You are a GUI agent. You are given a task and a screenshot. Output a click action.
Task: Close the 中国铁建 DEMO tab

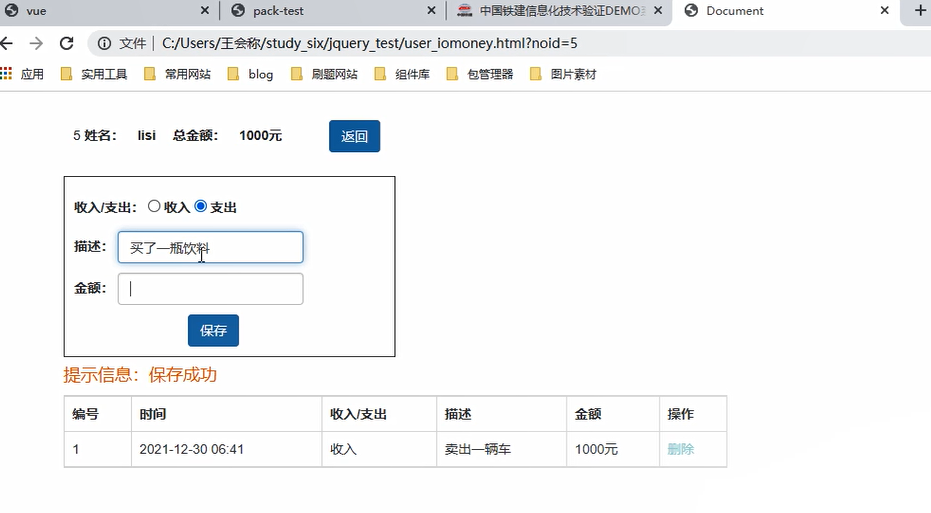pyautogui.click(x=658, y=11)
